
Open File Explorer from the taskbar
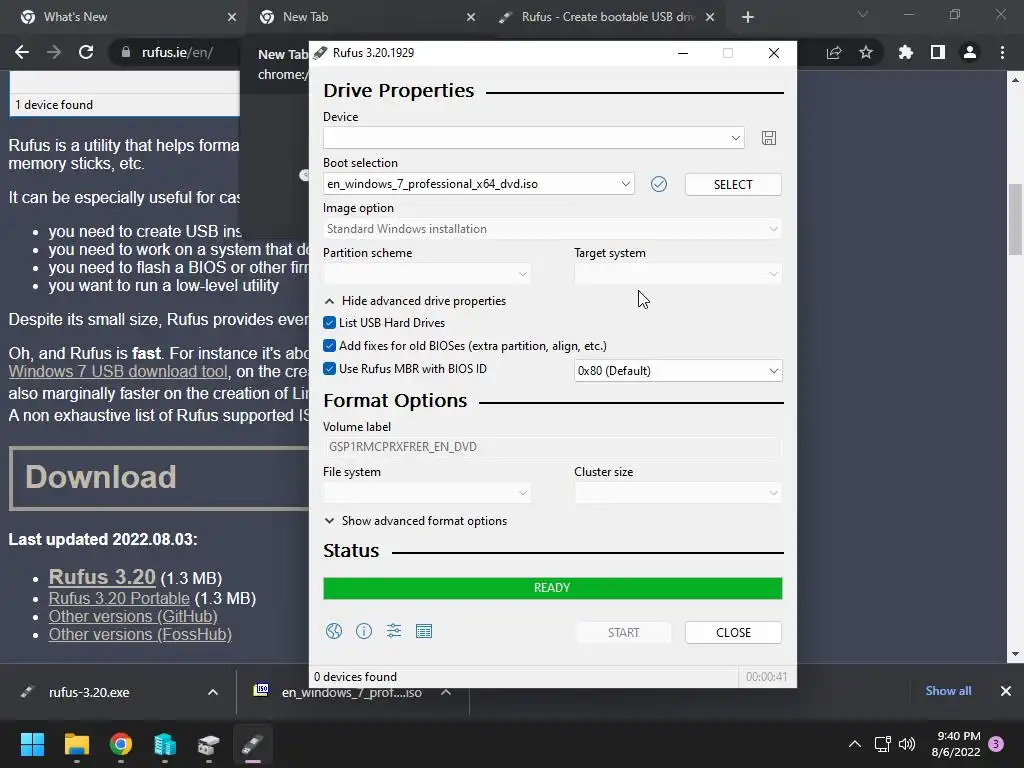76,744
